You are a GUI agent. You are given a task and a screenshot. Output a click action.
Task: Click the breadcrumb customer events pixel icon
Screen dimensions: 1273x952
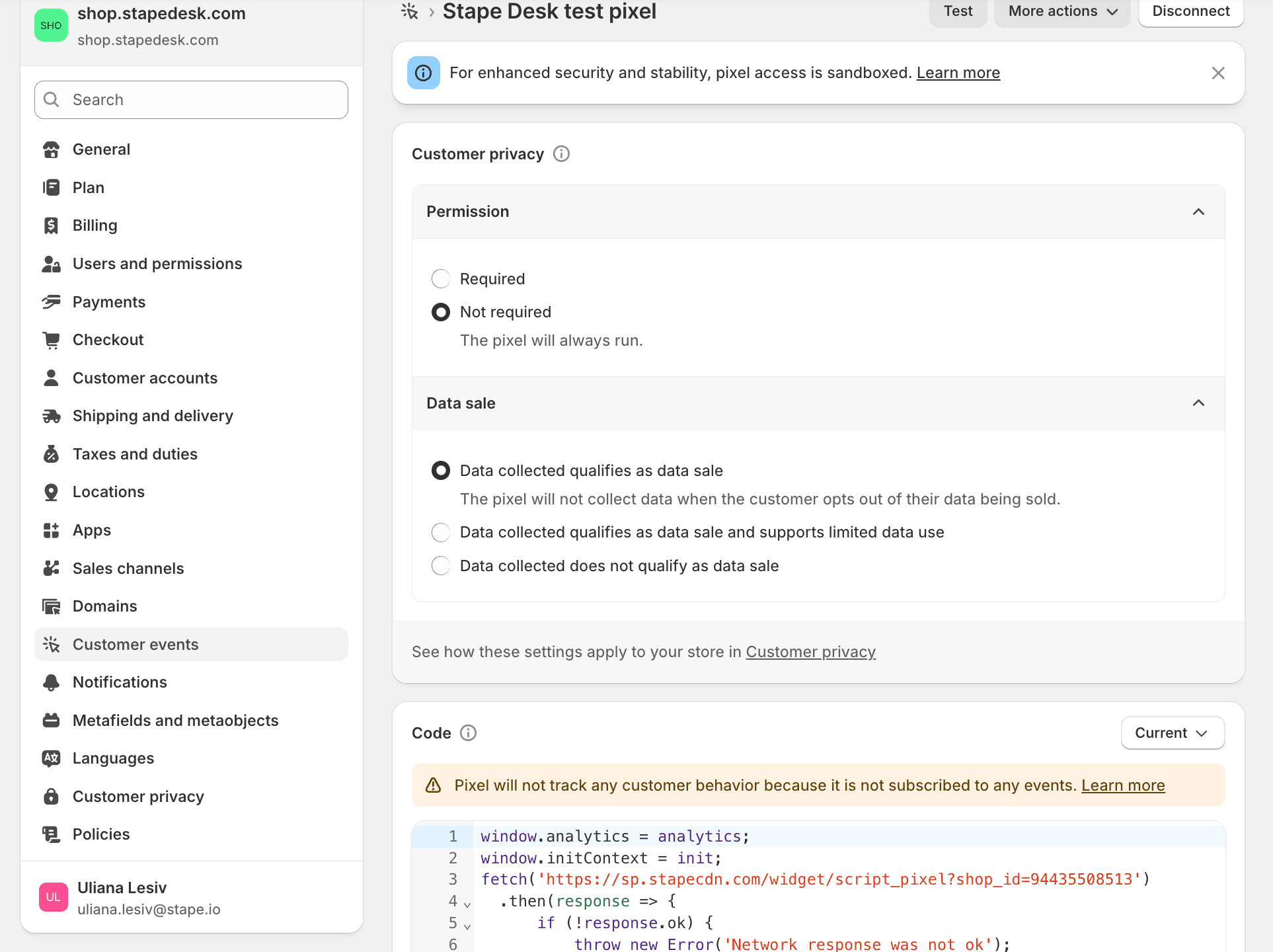point(410,11)
